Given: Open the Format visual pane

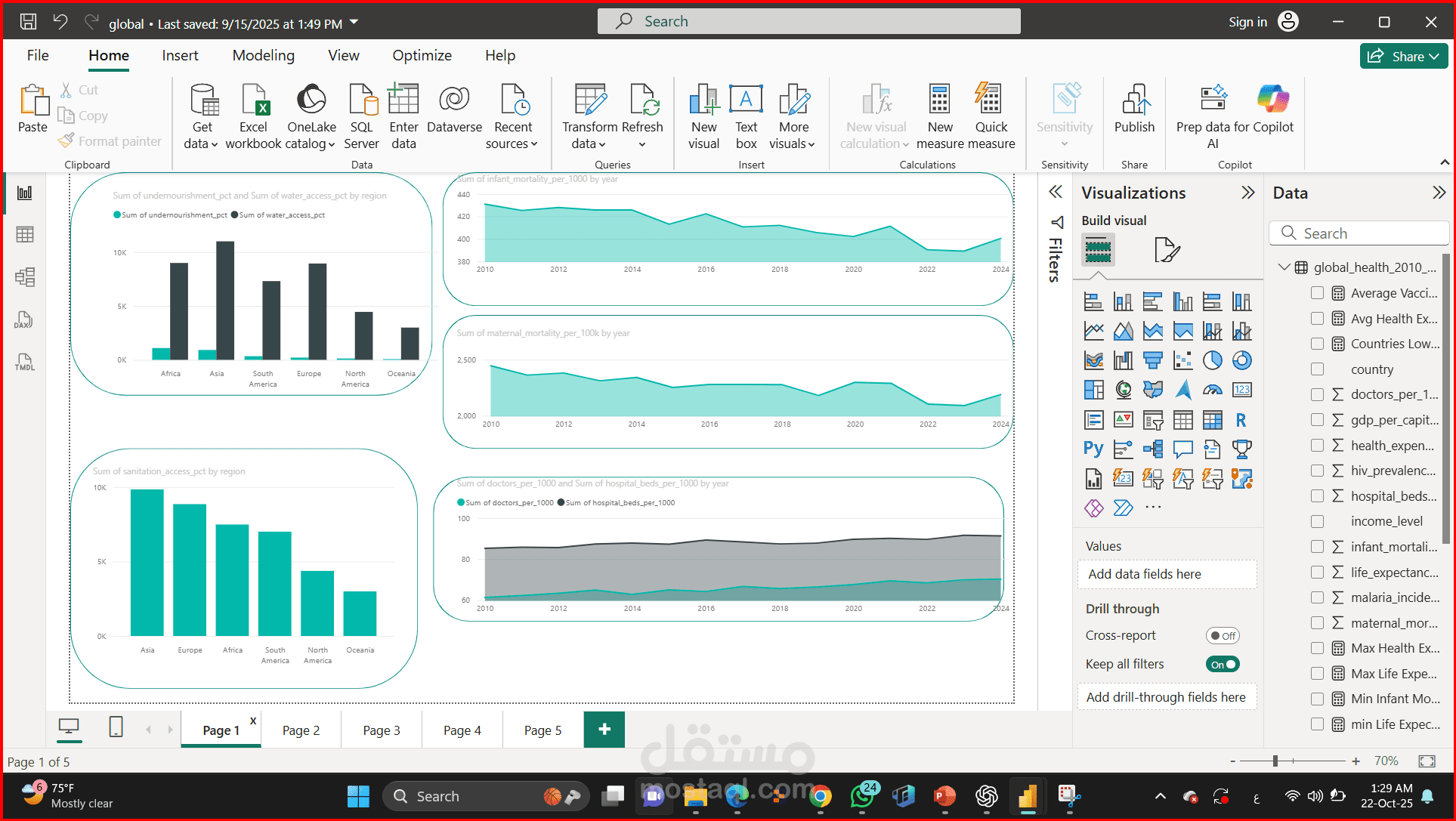Looking at the screenshot, I should click(x=1167, y=249).
